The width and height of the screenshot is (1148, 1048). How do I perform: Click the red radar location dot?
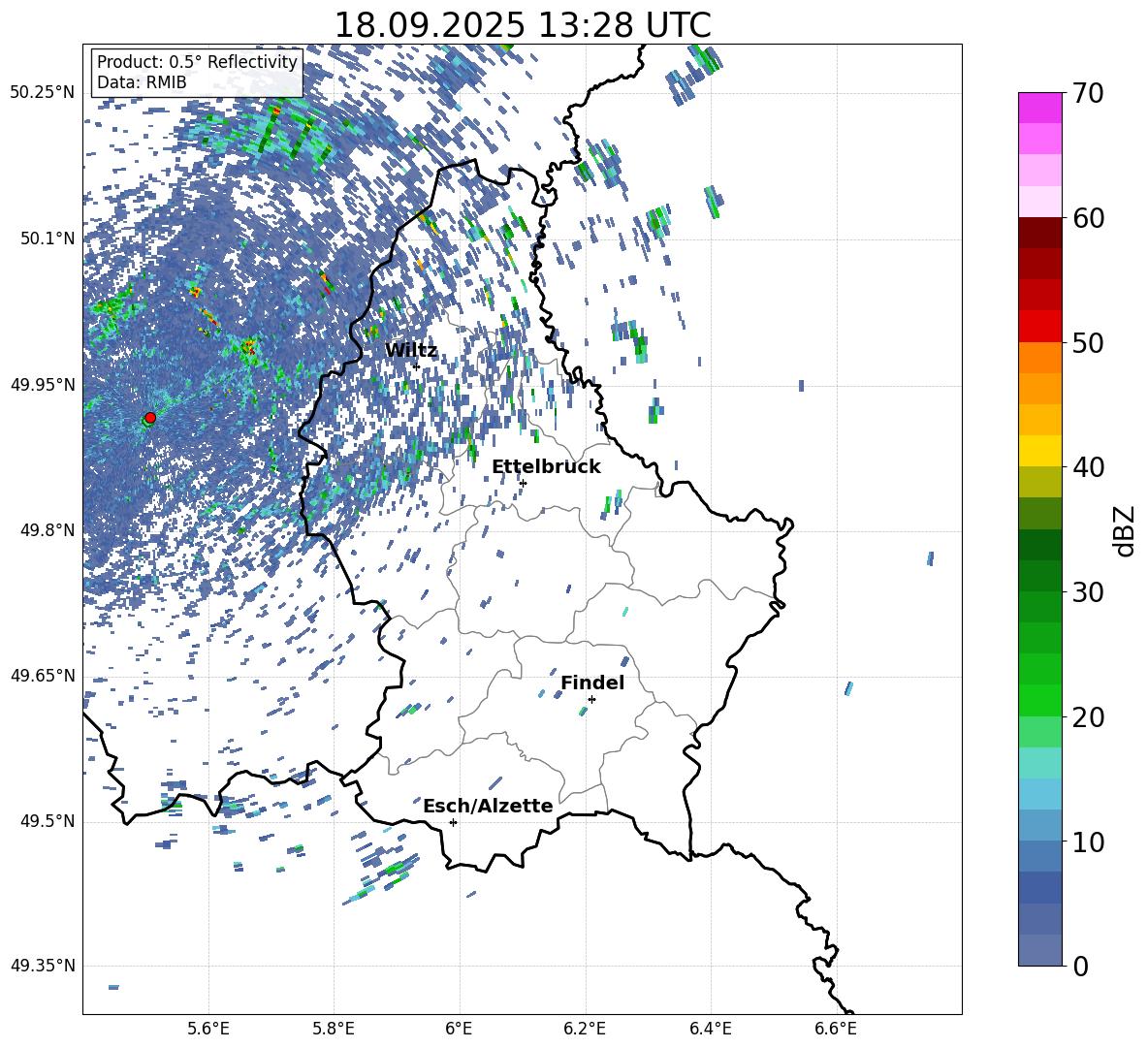click(150, 418)
